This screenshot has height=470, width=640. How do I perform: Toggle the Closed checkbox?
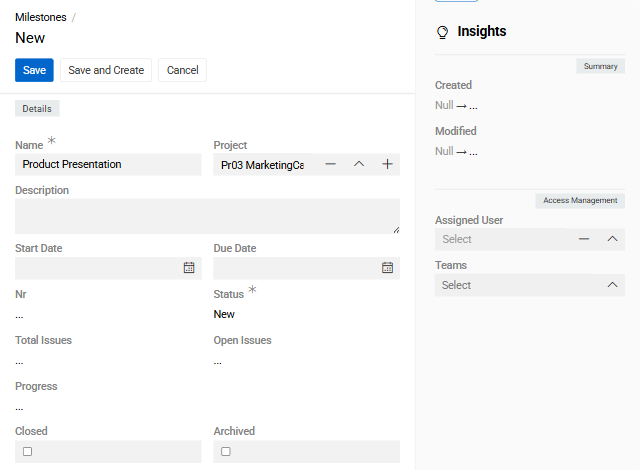28,452
